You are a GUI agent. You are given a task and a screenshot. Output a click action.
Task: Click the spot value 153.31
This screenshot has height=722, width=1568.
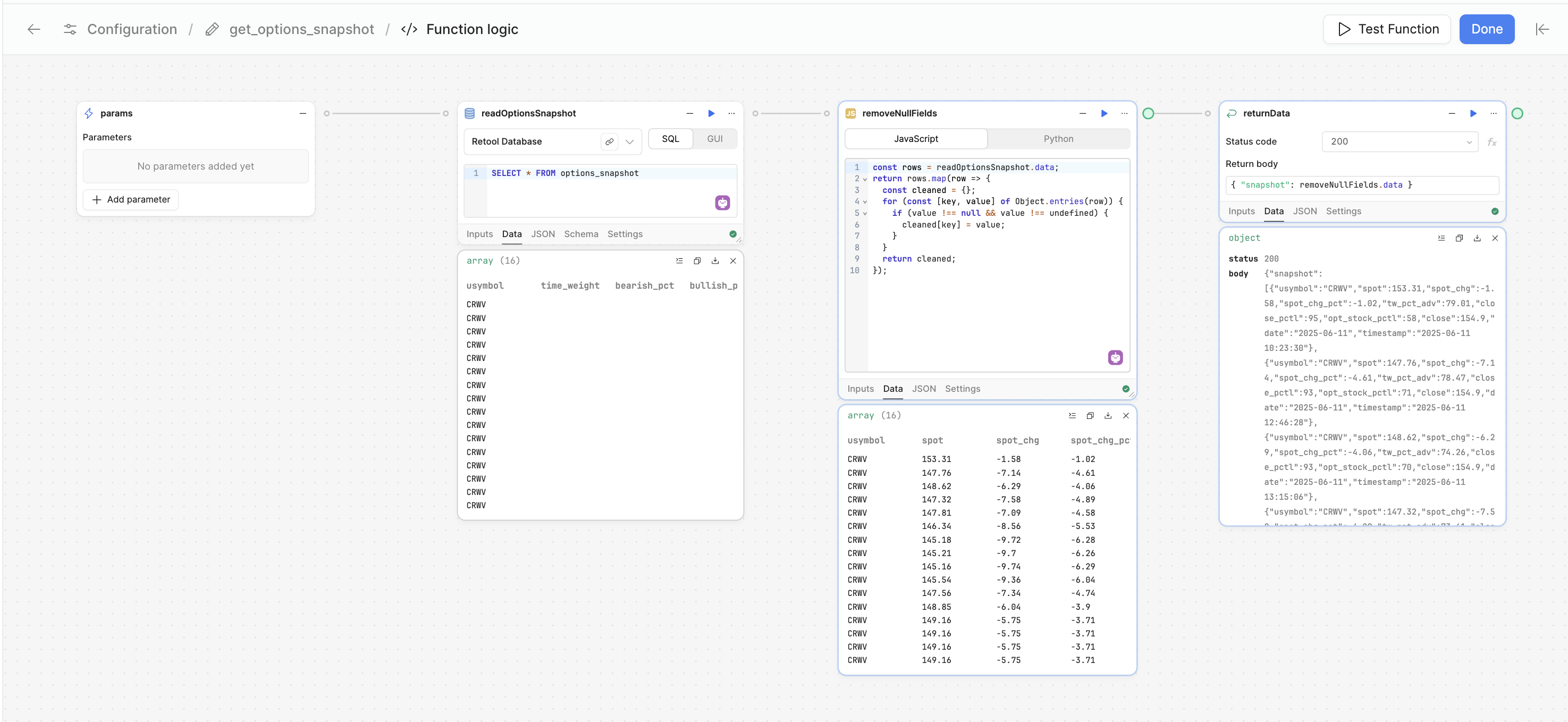[936, 459]
